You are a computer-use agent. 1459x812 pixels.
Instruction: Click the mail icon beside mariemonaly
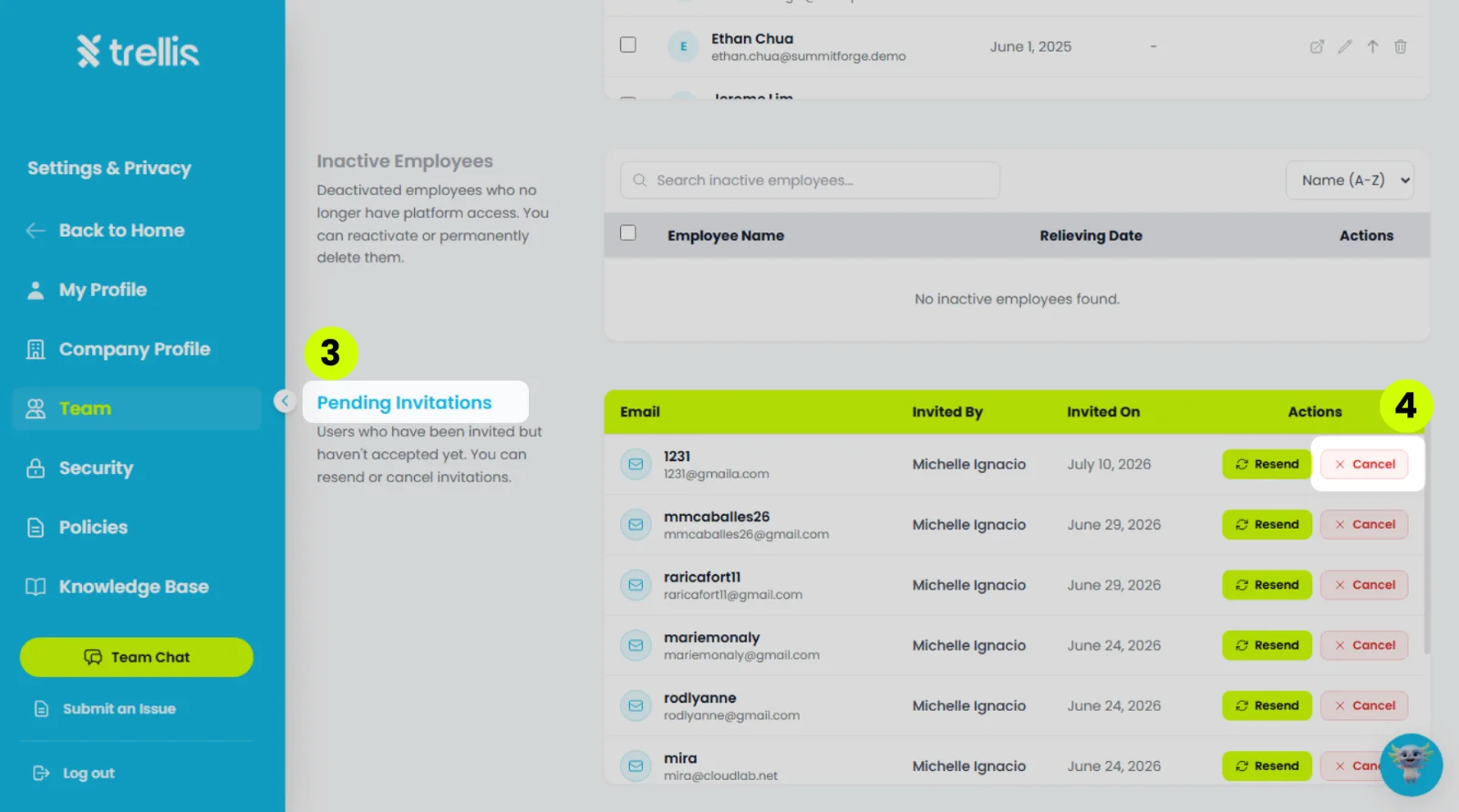636,645
